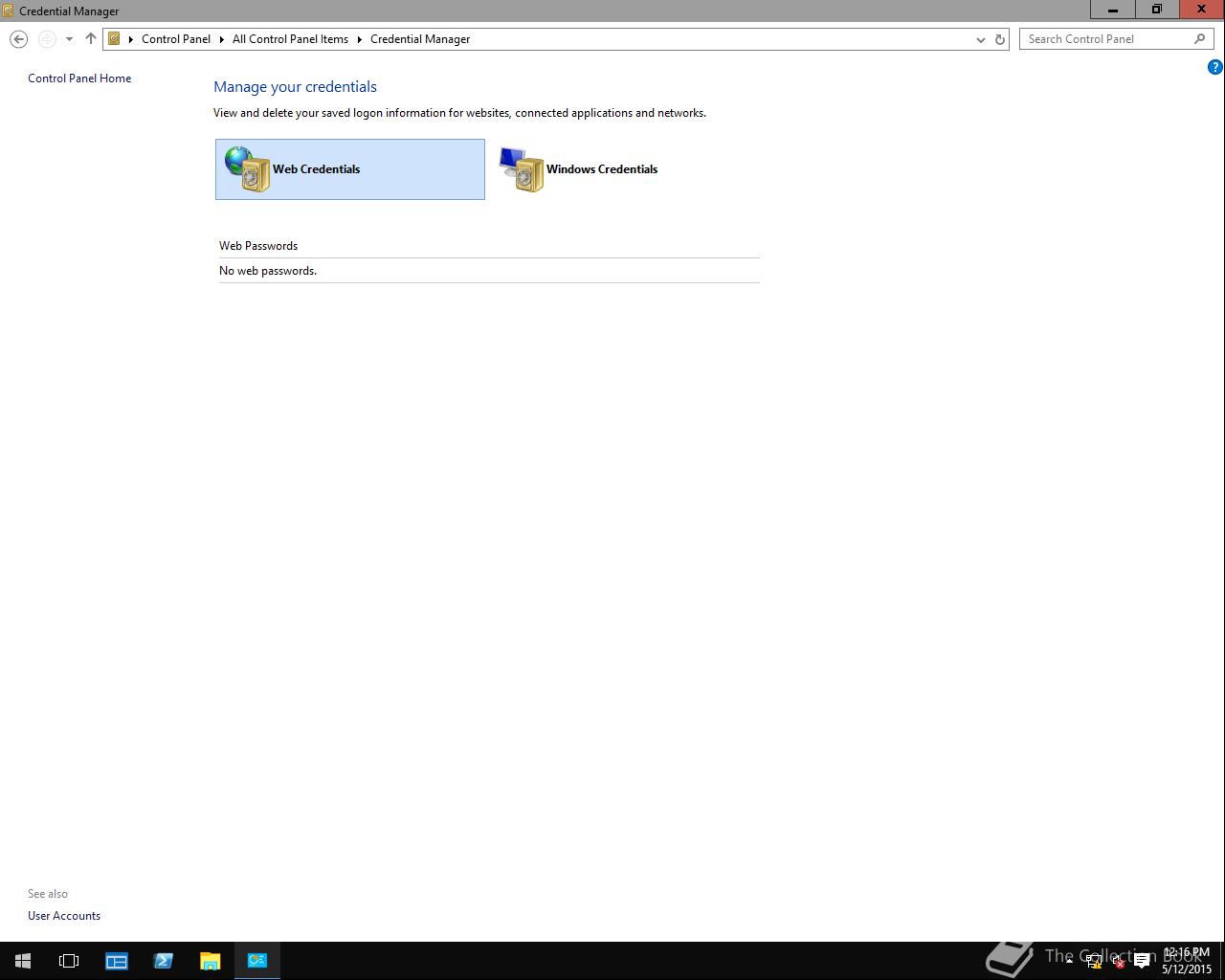The height and width of the screenshot is (980, 1225).
Task: Click the Web Credentials globe safe icon
Action: pyautogui.click(x=248, y=169)
